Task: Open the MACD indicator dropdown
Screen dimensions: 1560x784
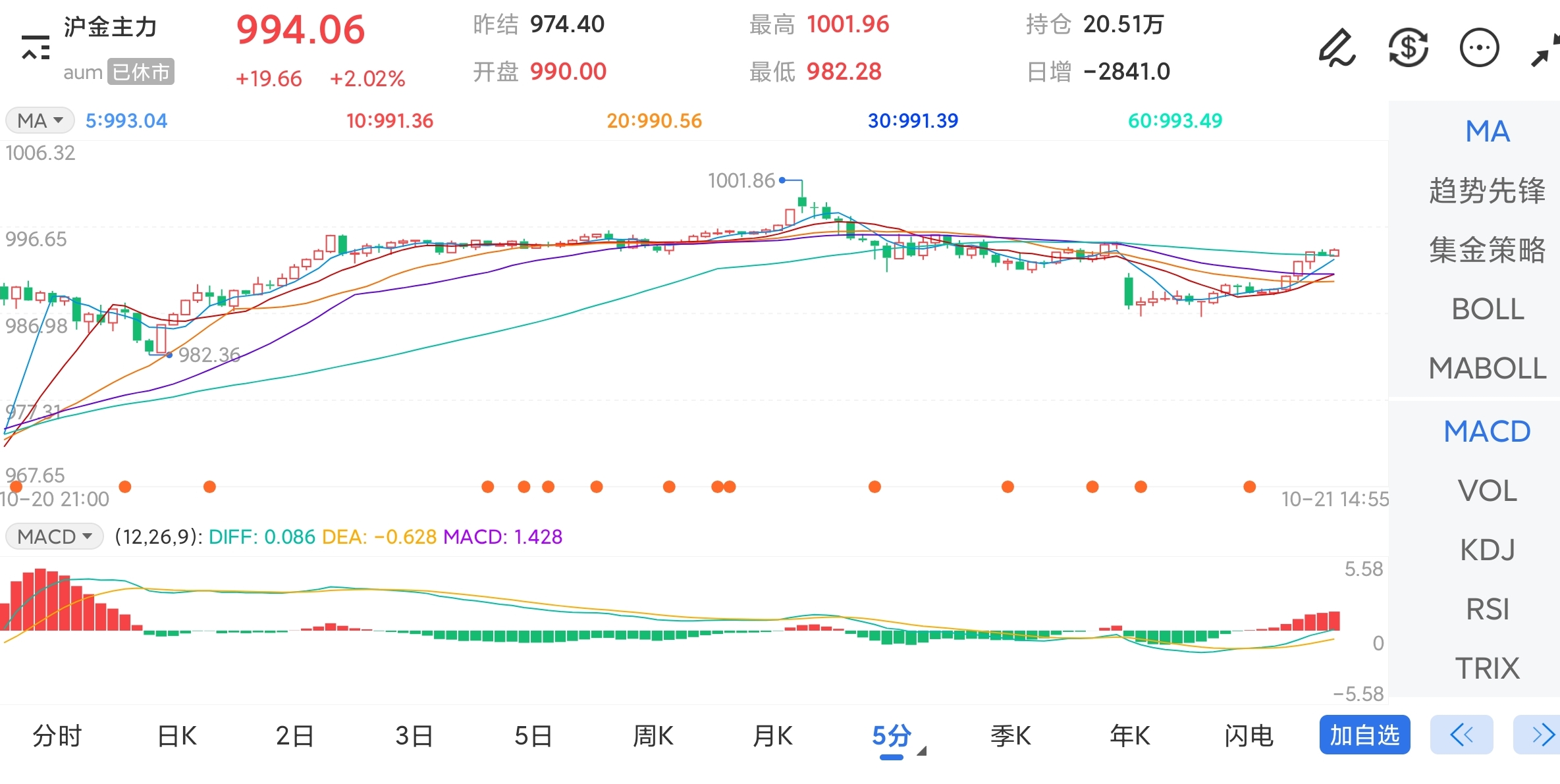Action: (54, 536)
